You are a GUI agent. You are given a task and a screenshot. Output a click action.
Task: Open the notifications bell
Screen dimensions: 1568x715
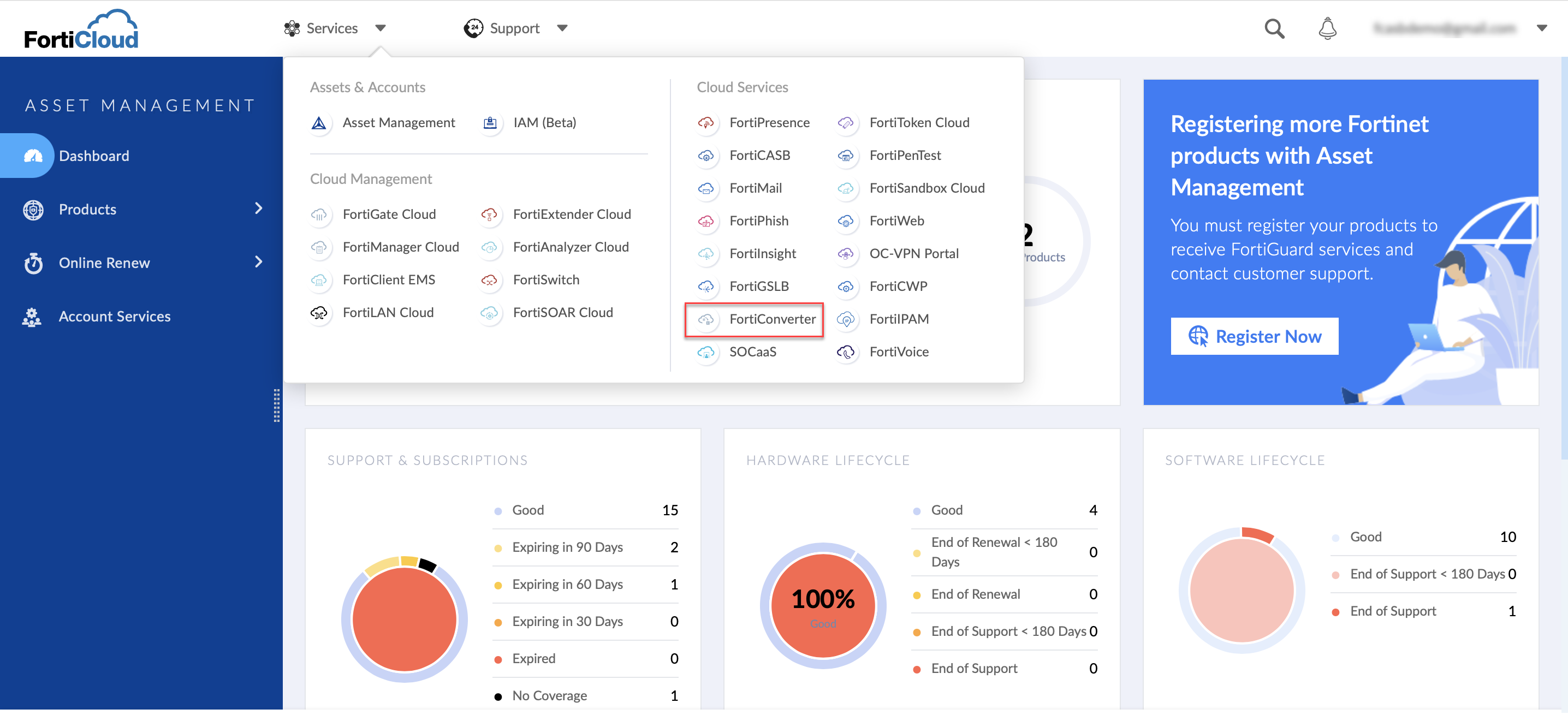1327,28
